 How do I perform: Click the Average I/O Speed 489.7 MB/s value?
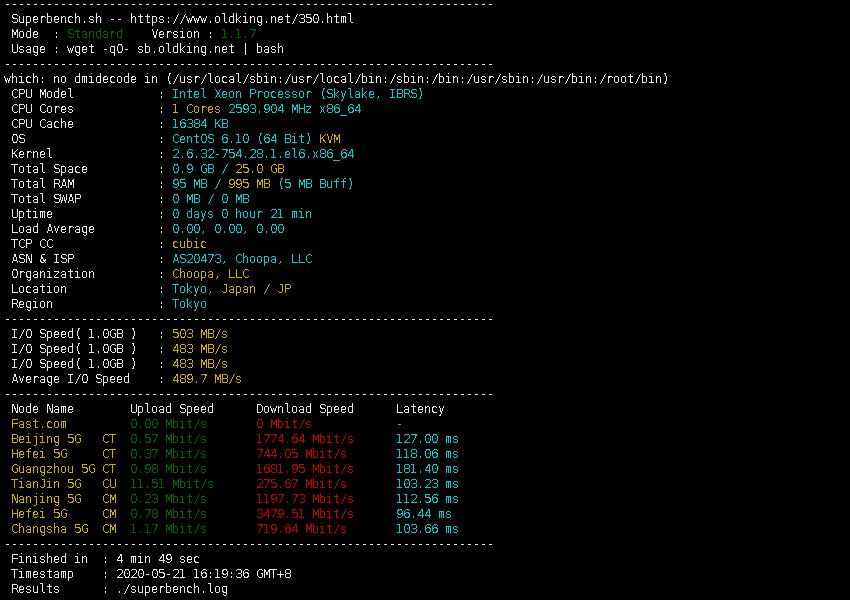pyautogui.click(x=206, y=379)
